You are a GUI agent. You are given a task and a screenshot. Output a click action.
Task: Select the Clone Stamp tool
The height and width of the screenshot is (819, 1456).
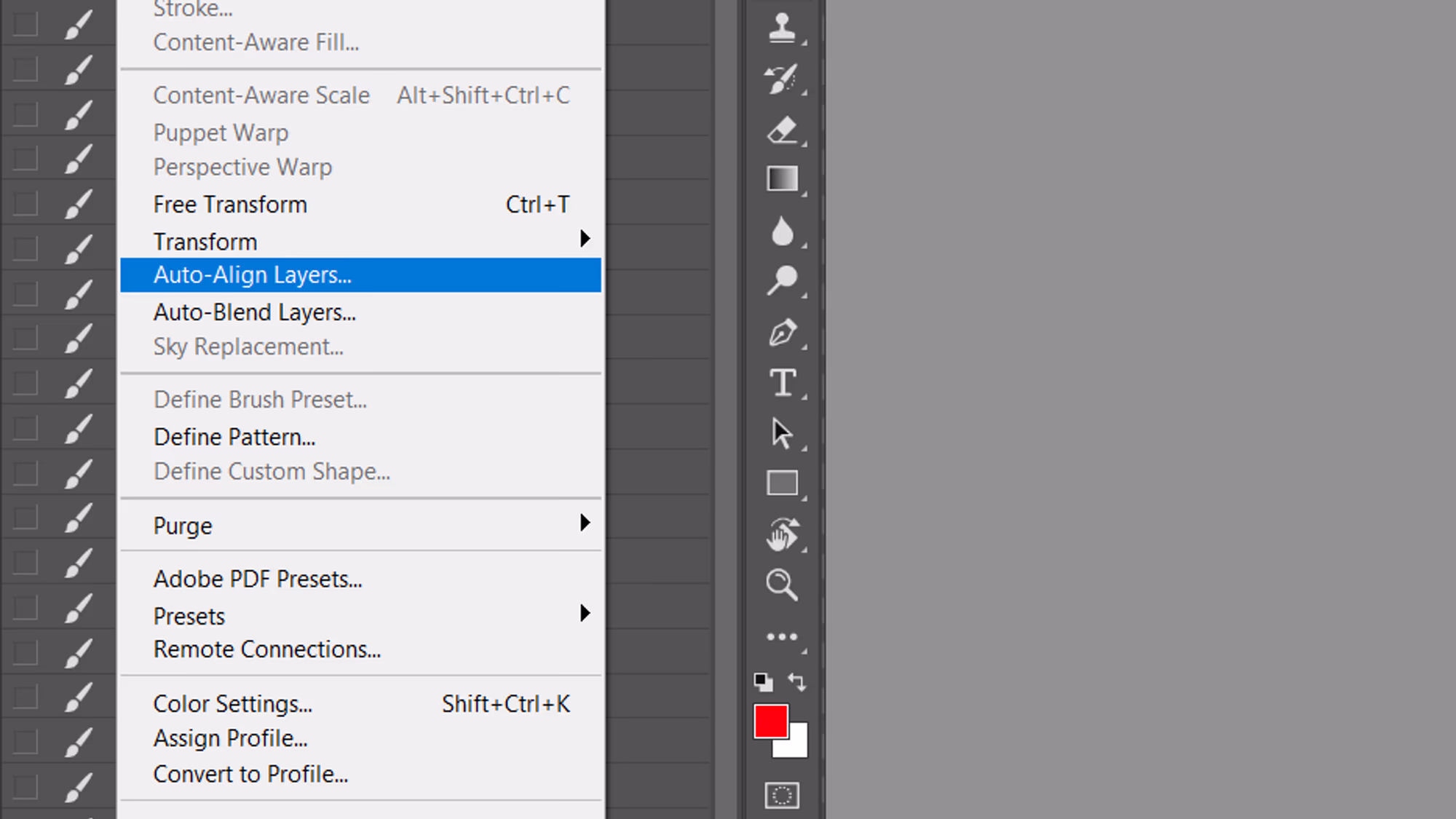pyautogui.click(x=782, y=28)
